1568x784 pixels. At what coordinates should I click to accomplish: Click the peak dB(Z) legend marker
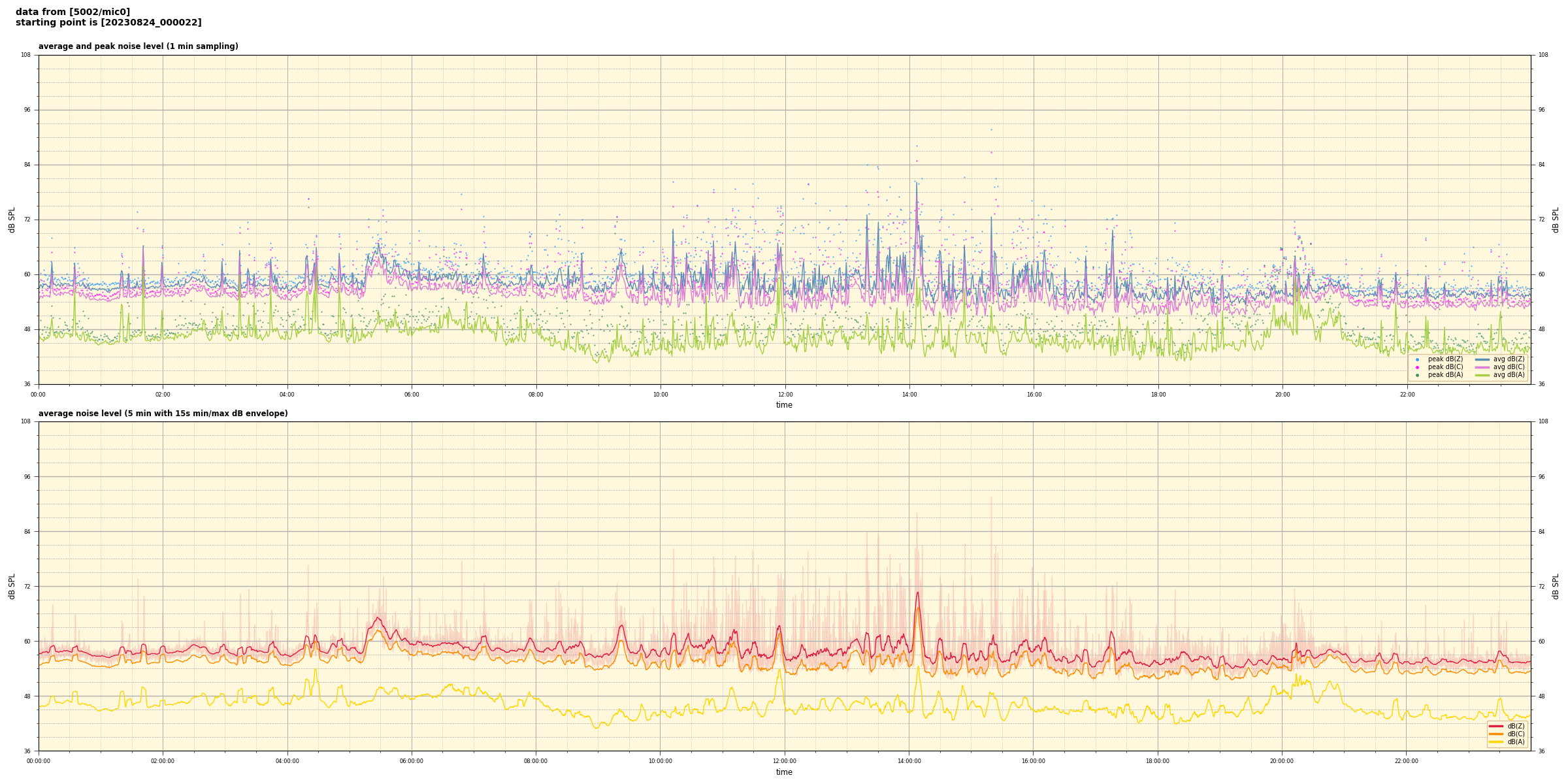(1417, 359)
